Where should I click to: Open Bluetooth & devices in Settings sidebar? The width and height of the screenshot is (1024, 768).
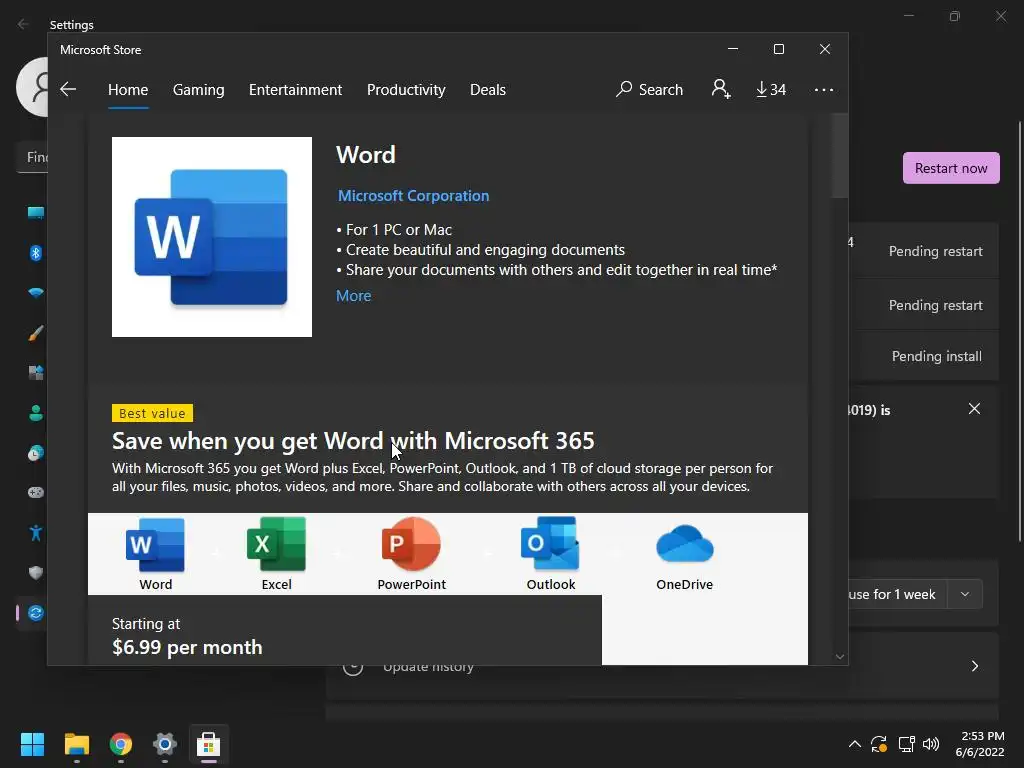tap(35, 253)
